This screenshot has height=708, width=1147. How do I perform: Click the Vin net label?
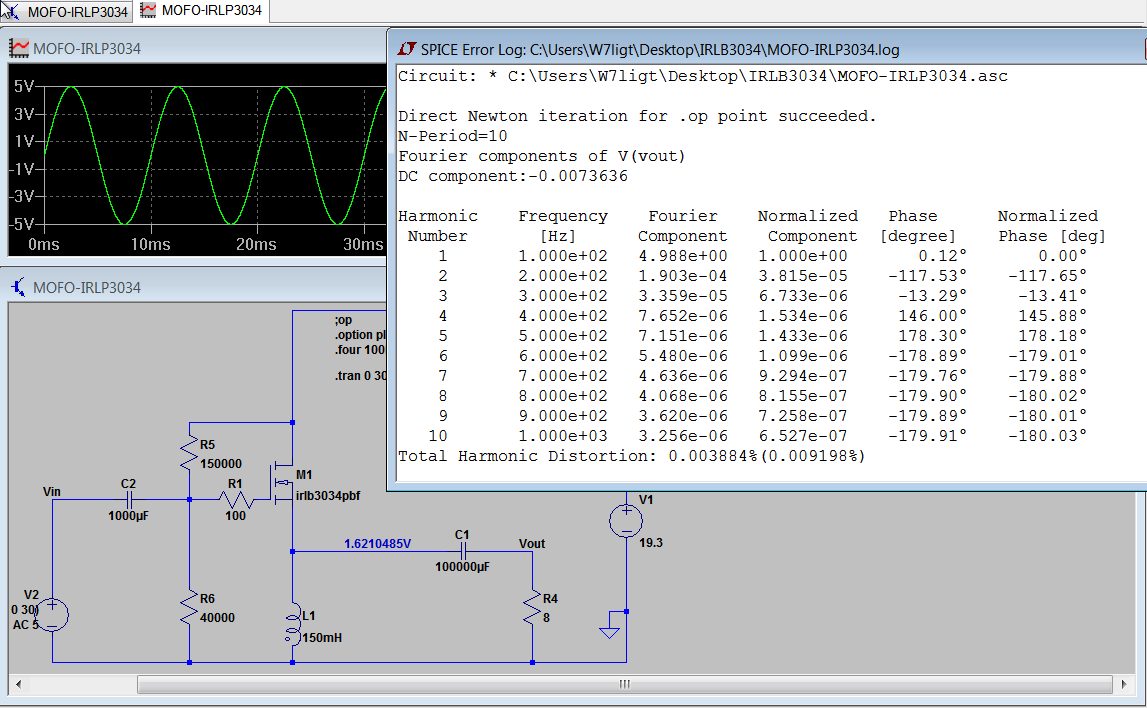(51, 492)
